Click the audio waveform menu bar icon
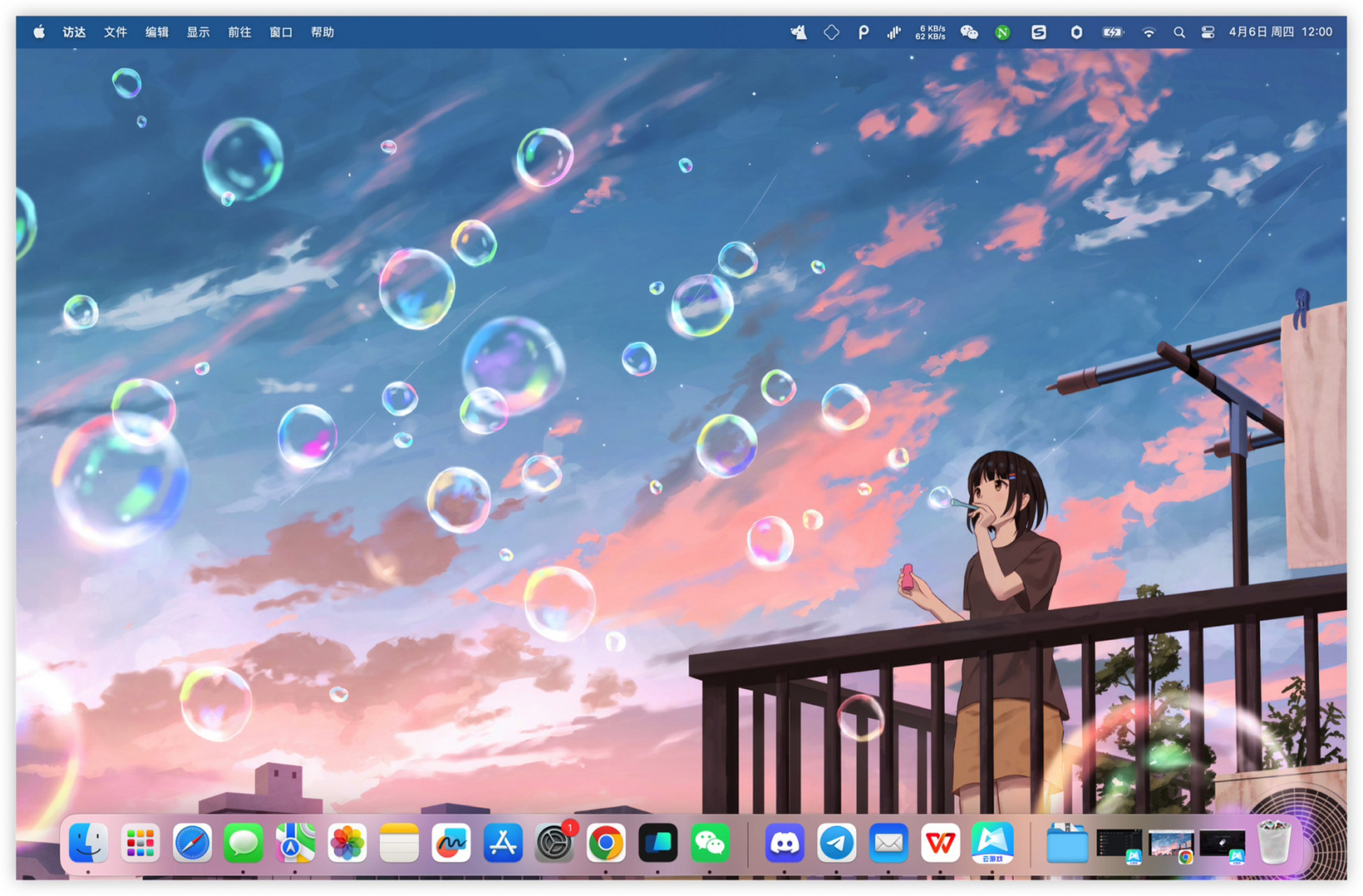The image size is (1363, 896). pyautogui.click(x=894, y=32)
